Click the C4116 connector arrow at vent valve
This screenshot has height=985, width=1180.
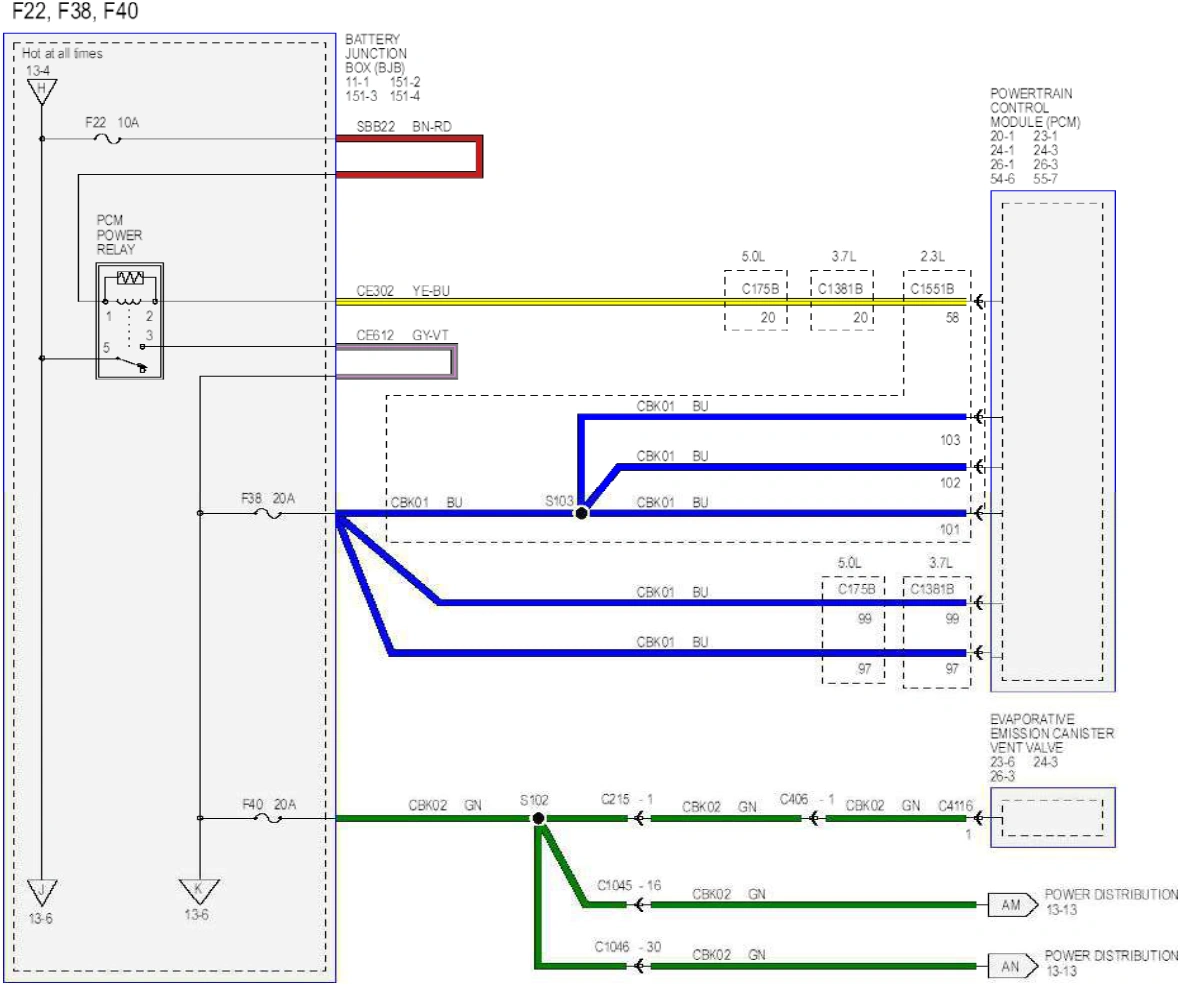click(978, 818)
